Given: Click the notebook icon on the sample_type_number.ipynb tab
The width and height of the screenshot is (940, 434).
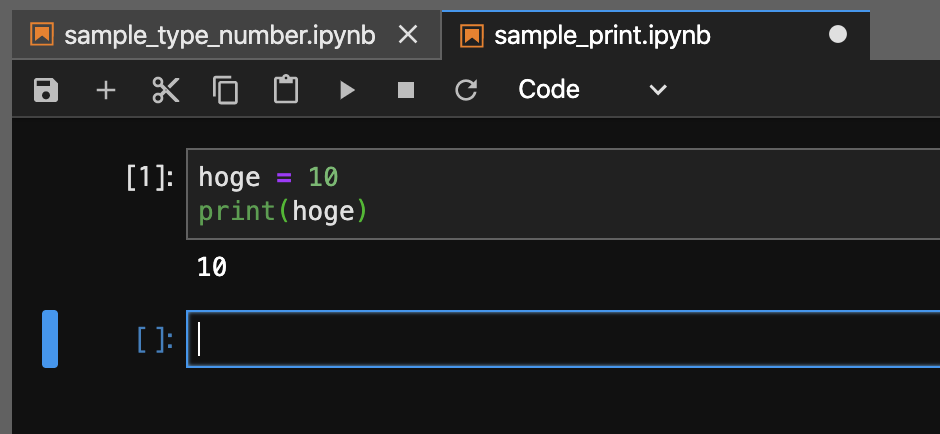Looking at the screenshot, I should pyautogui.click(x=41, y=36).
